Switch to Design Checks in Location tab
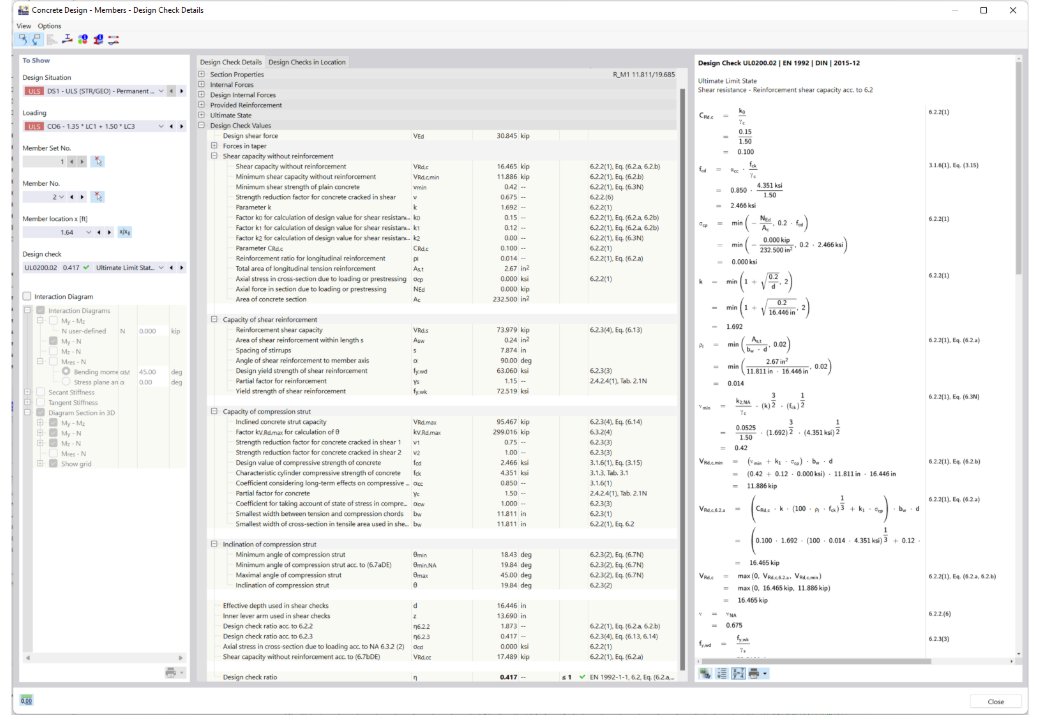Viewport: 1040px width, 715px height. coord(306,62)
